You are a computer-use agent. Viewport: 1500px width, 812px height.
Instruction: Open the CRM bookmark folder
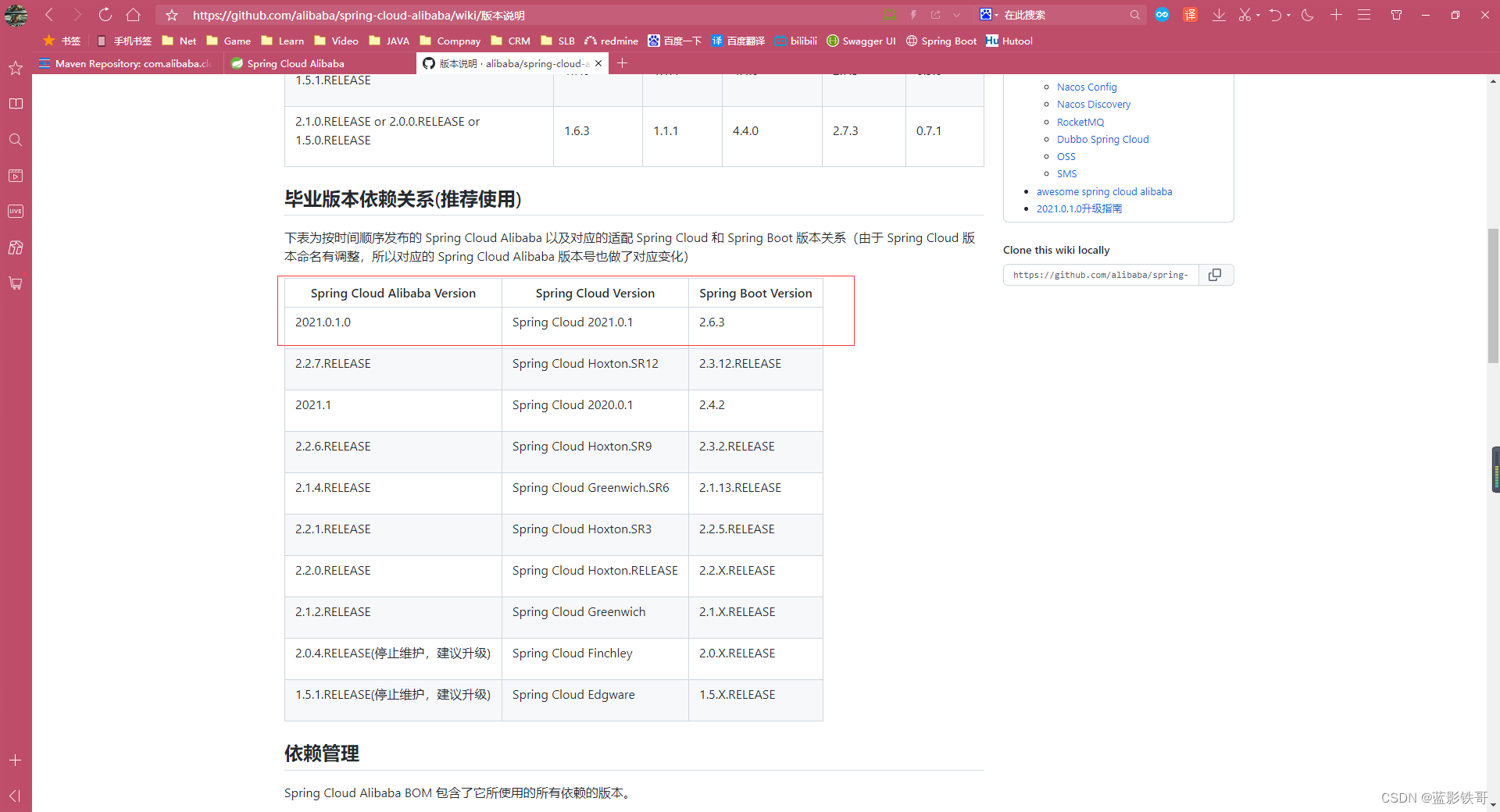pyautogui.click(x=510, y=41)
